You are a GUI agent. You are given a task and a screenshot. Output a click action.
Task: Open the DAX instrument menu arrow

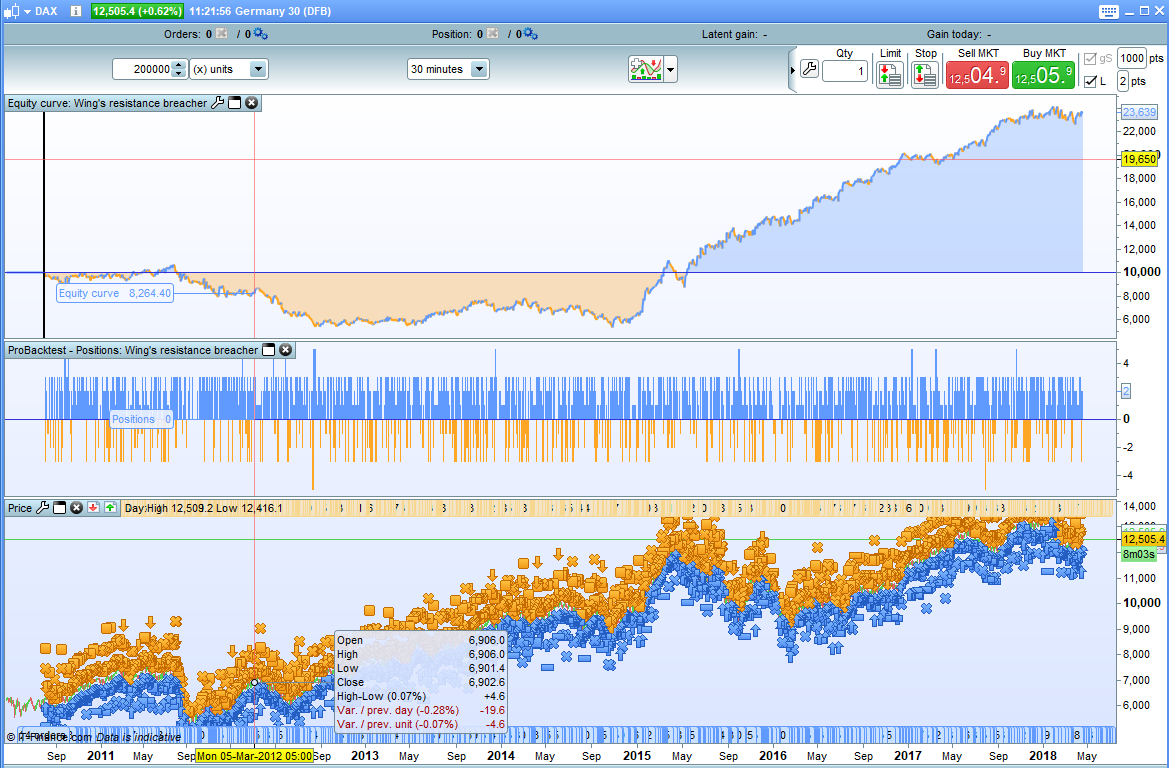(x=26, y=11)
